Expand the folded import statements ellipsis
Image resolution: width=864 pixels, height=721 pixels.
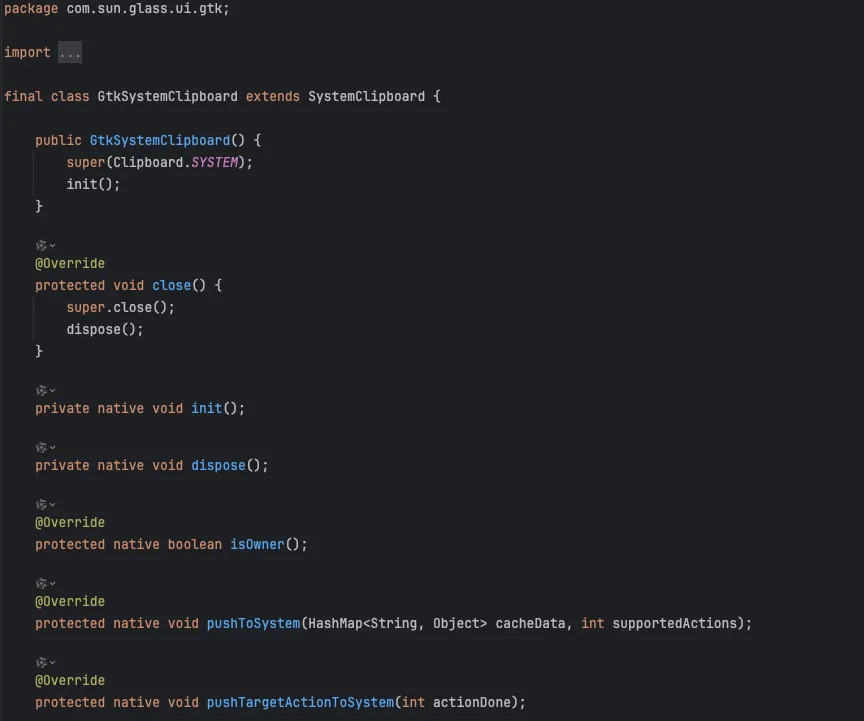pyautogui.click(x=70, y=52)
